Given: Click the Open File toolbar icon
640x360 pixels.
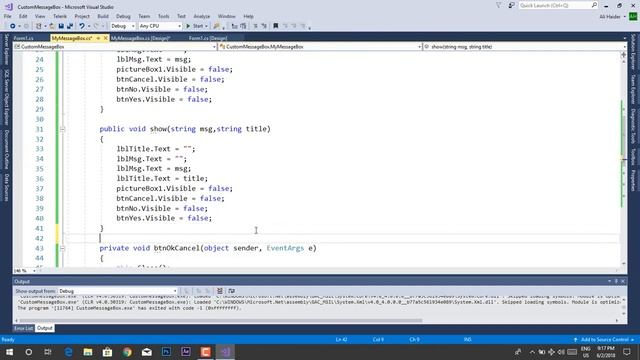Looking at the screenshot, I should pyautogui.click(x=52, y=26).
